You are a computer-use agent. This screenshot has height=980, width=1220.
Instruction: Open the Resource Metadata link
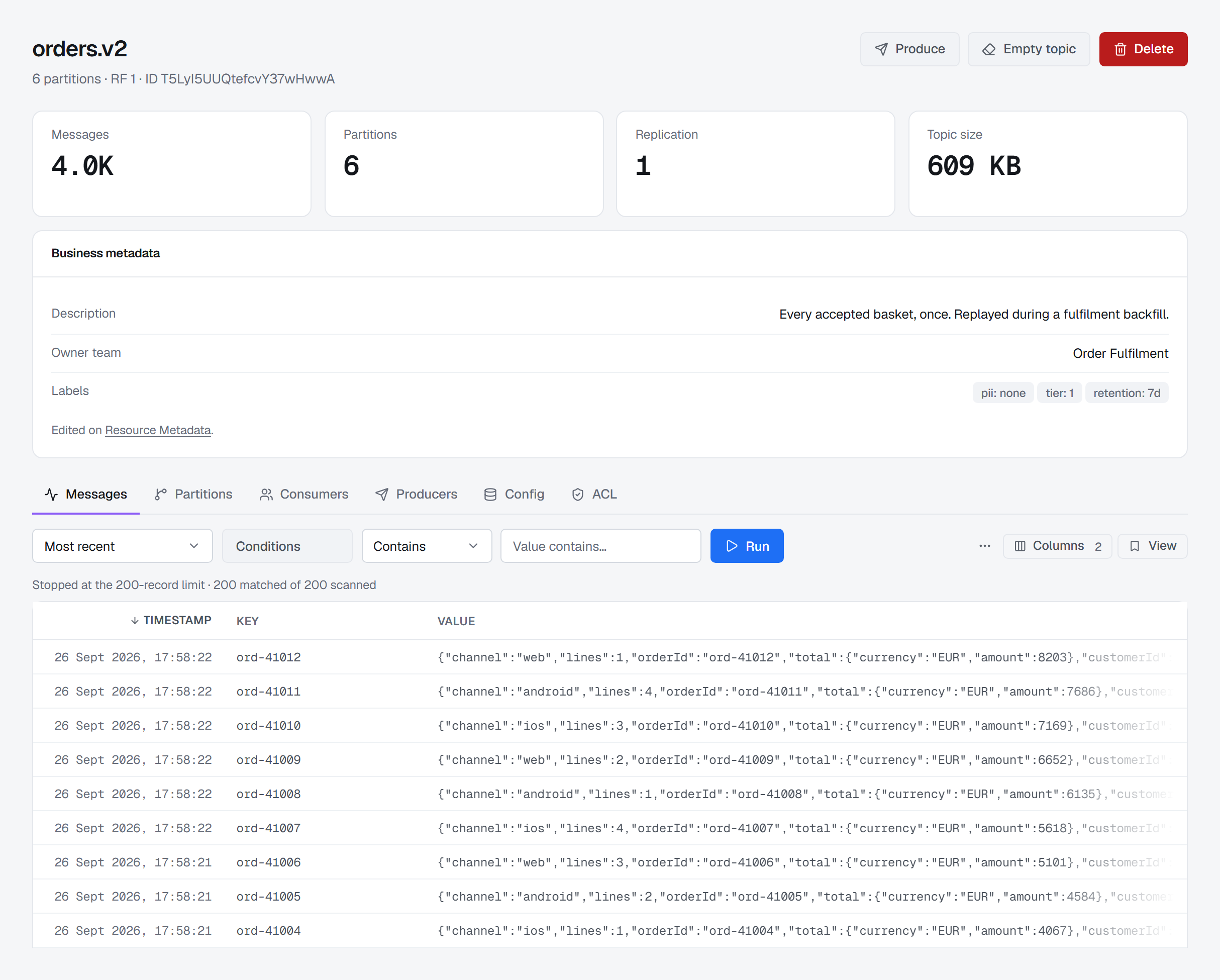[158, 430]
